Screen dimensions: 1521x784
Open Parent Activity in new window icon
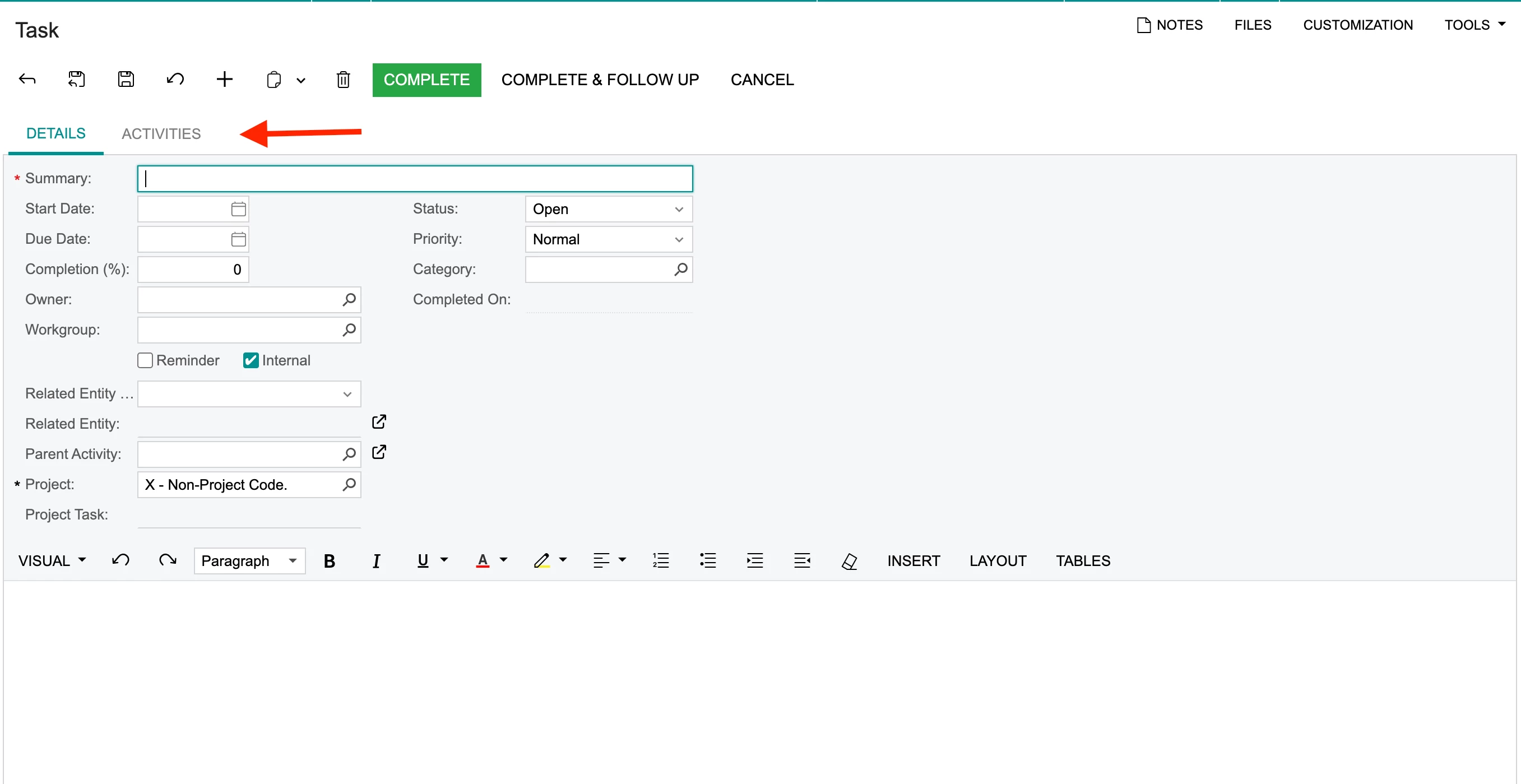pyautogui.click(x=379, y=452)
